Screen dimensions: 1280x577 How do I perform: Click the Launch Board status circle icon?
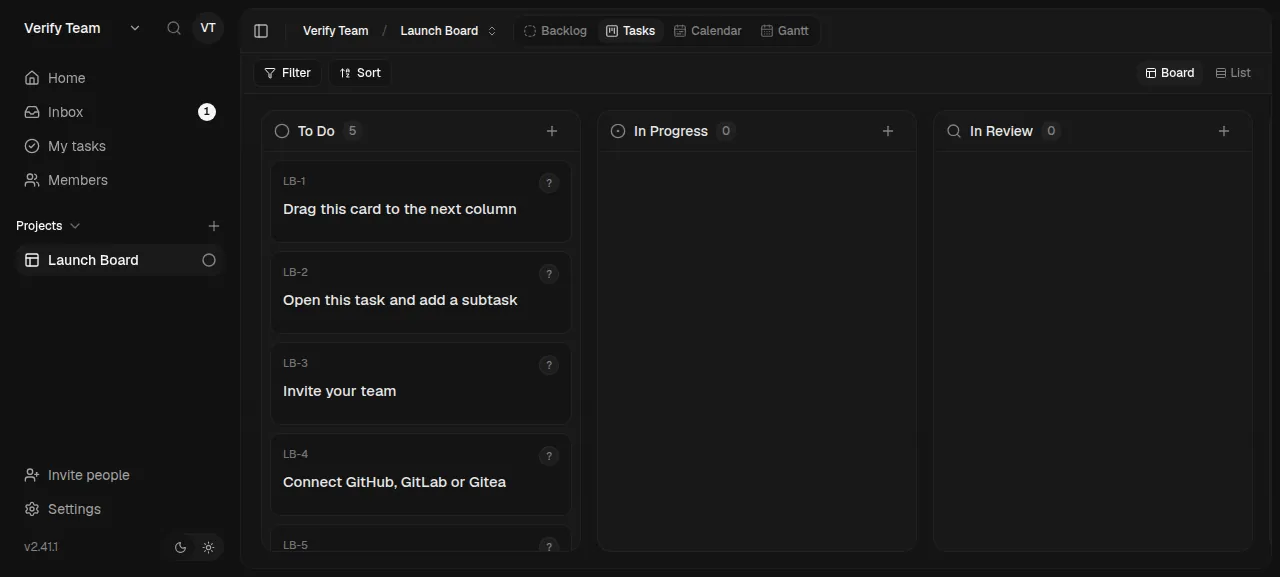[209, 260]
